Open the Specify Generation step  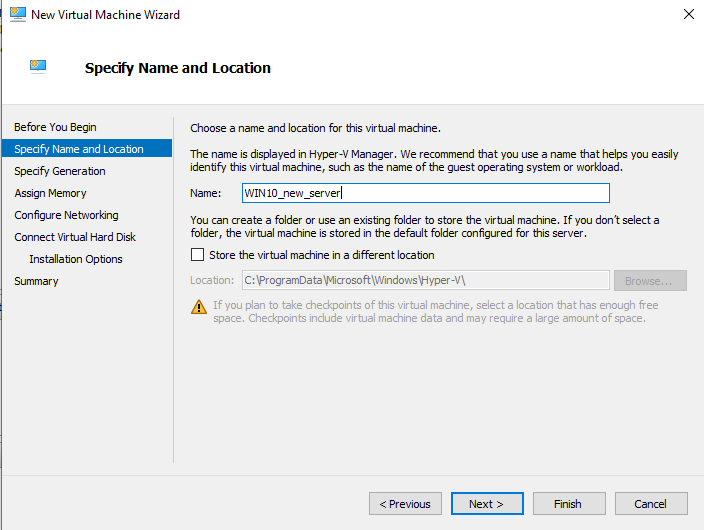click(x=60, y=171)
